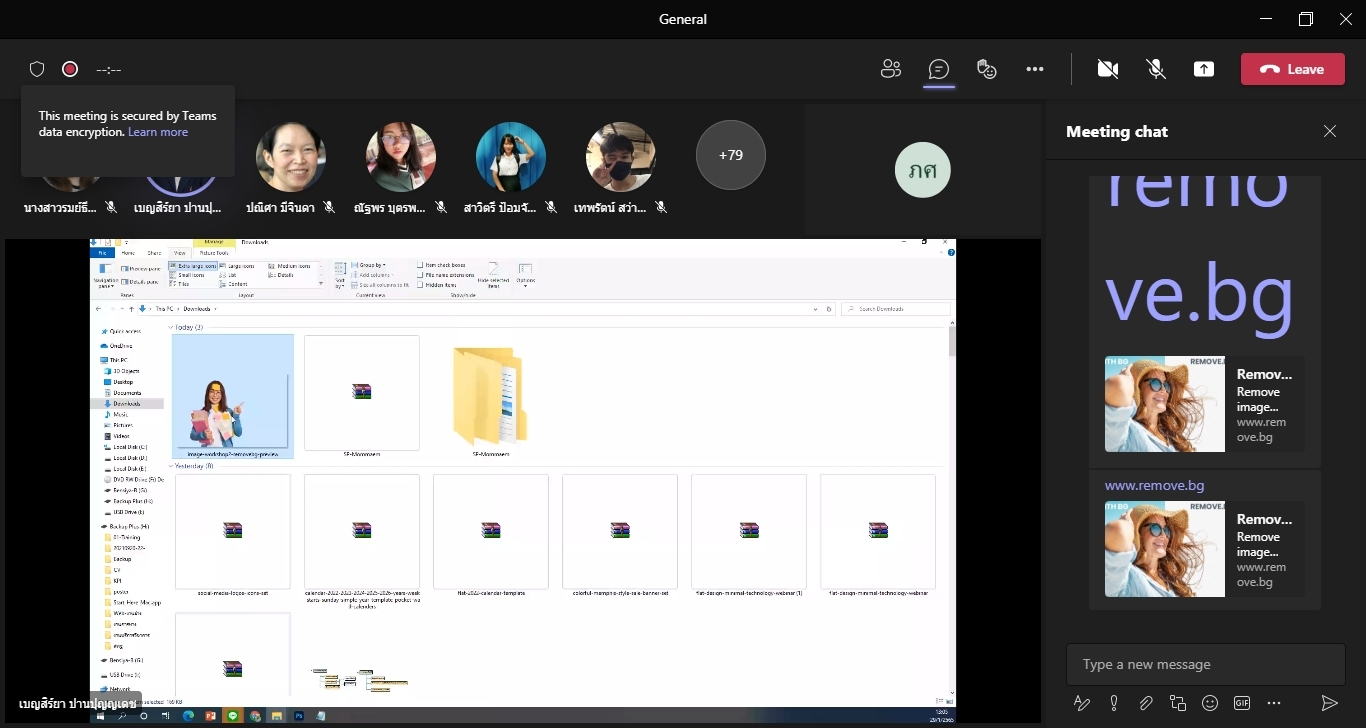Open the Learn more link
This screenshot has width=1366, height=728.
(158, 132)
